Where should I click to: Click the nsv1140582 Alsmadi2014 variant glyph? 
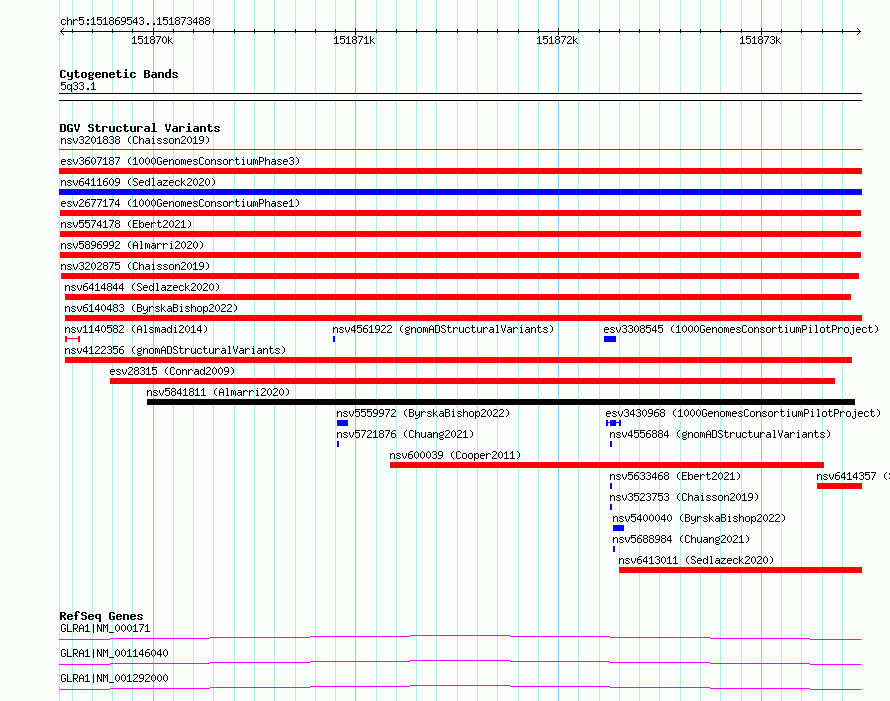[72, 339]
